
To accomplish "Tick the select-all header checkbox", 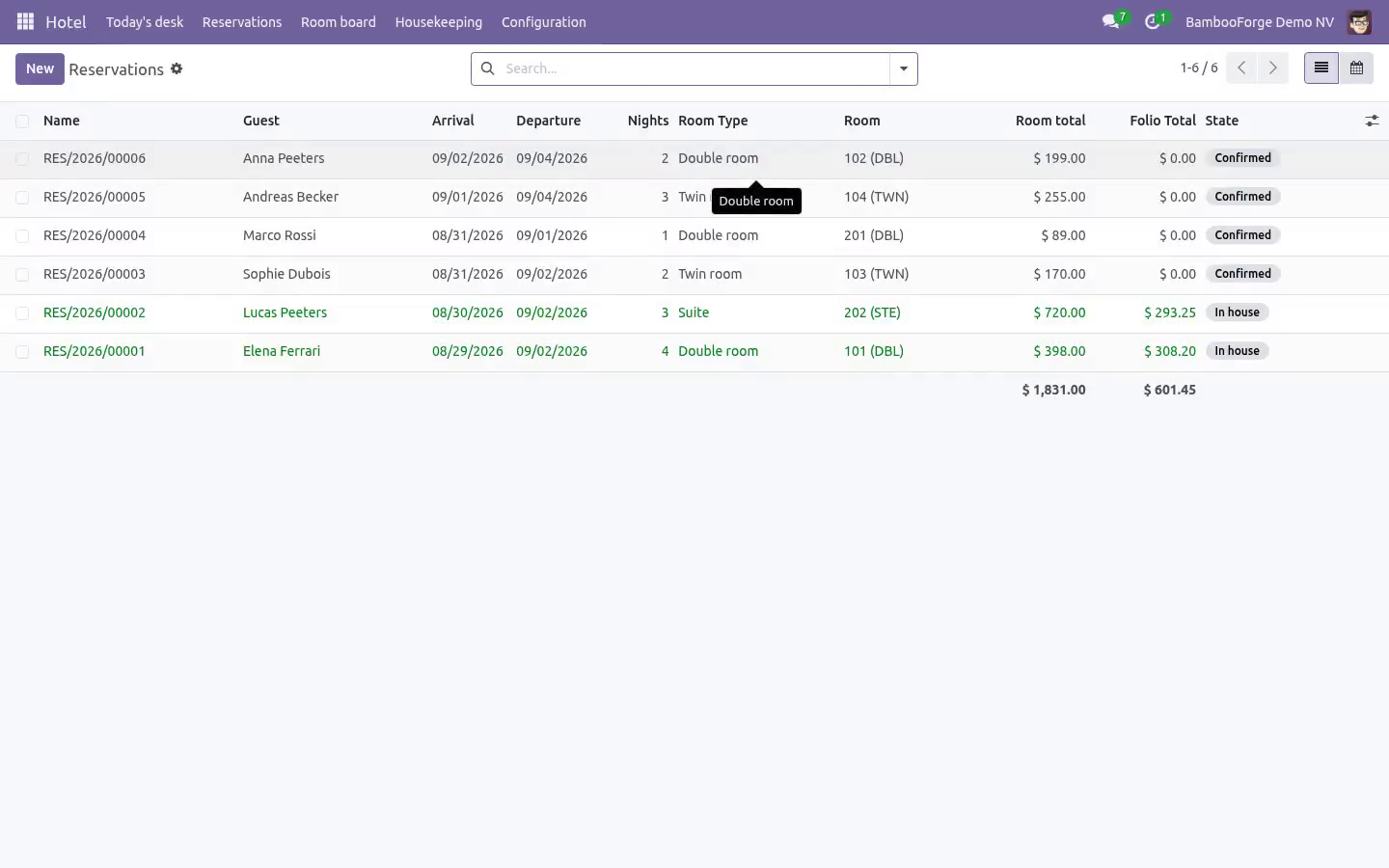I will (x=22, y=121).
